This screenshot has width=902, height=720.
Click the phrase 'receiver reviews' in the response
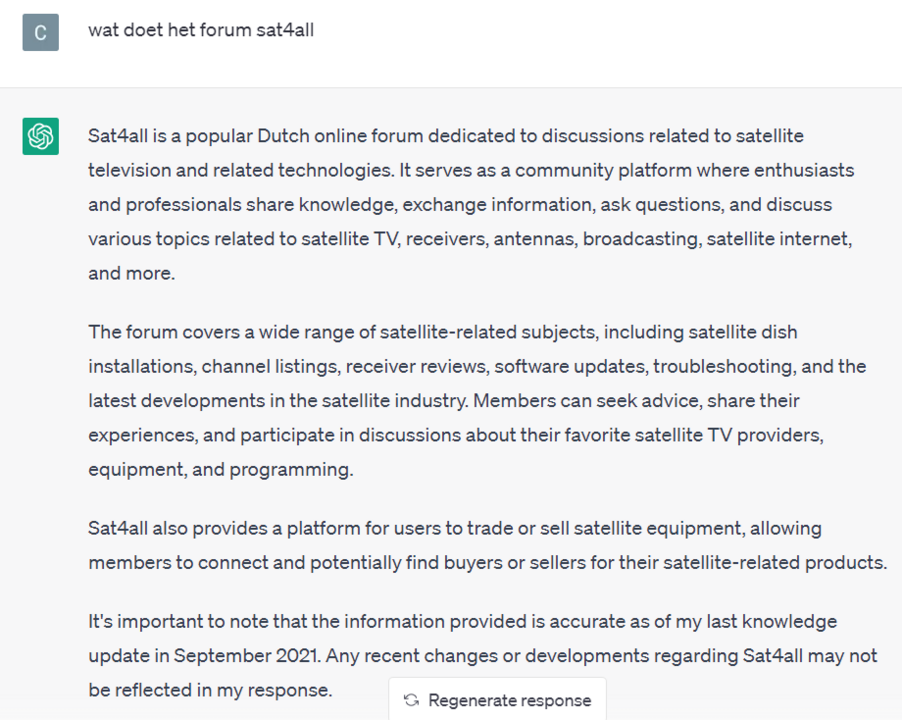421,366
